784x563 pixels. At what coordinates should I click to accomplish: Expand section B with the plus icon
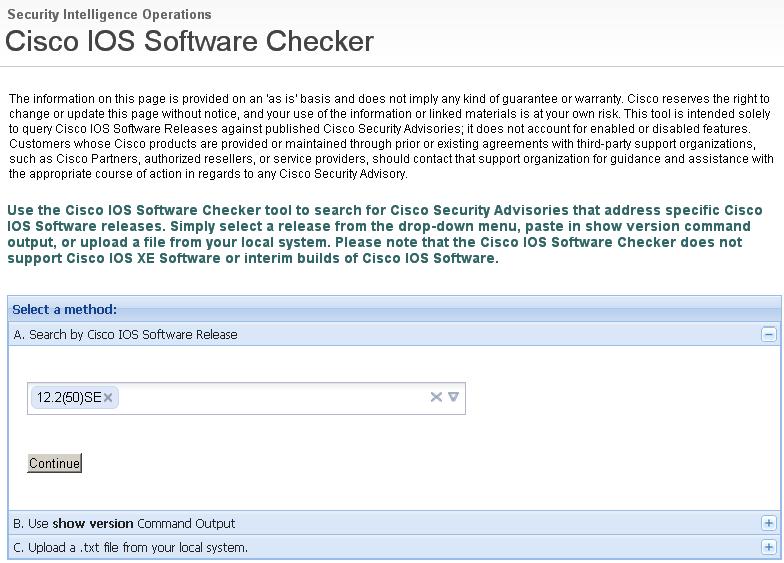[768, 524]
